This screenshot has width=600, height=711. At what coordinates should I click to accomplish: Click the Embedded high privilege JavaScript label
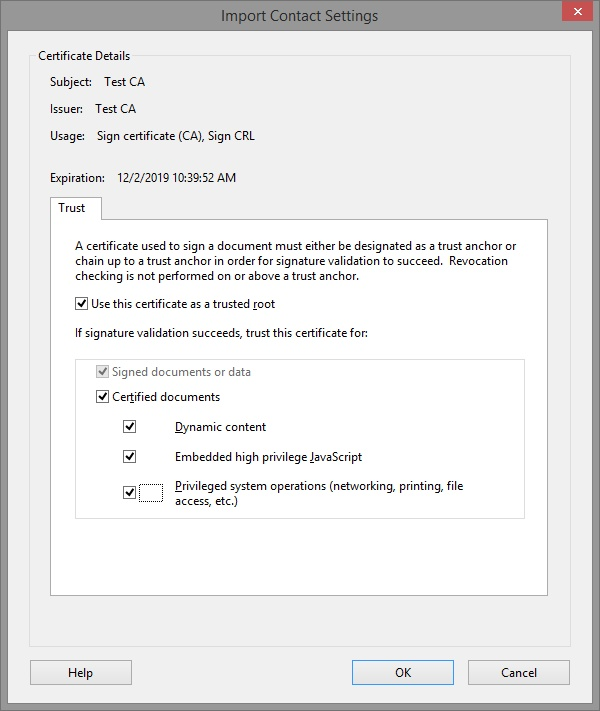pyautogui.click(x=268, y=457)
